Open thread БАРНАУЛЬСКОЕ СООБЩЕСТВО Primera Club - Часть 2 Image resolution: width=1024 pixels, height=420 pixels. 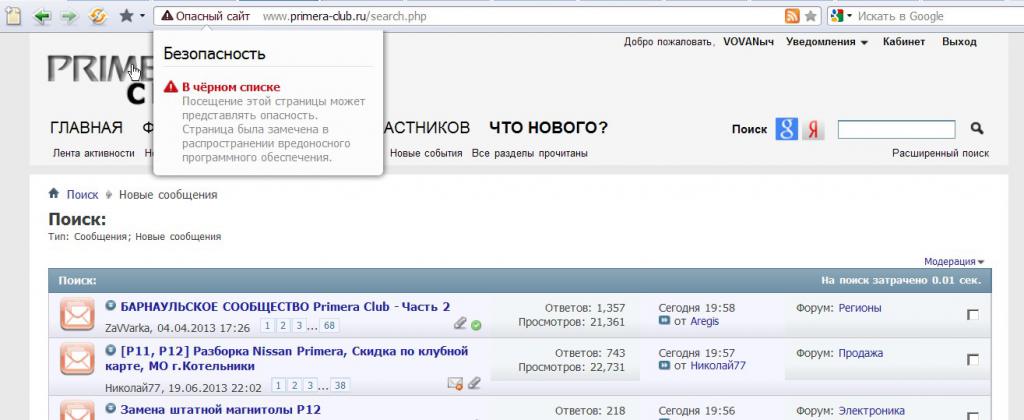click(285, 306)
